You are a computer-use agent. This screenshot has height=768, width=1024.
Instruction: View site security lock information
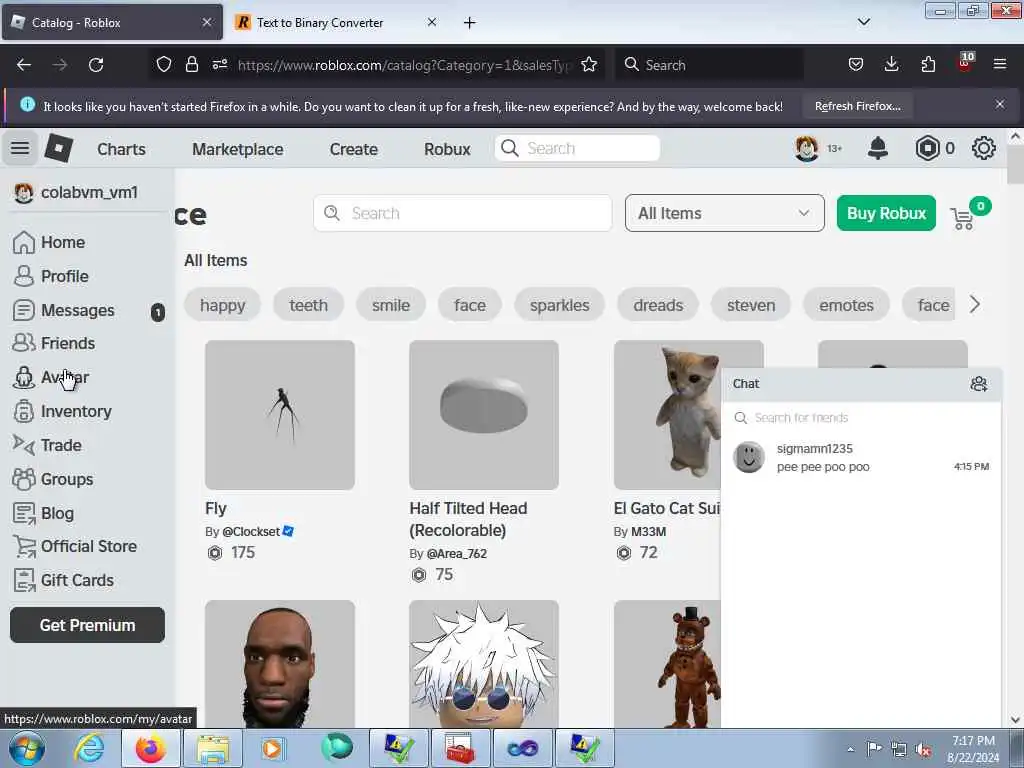click(x=191, y=65)
